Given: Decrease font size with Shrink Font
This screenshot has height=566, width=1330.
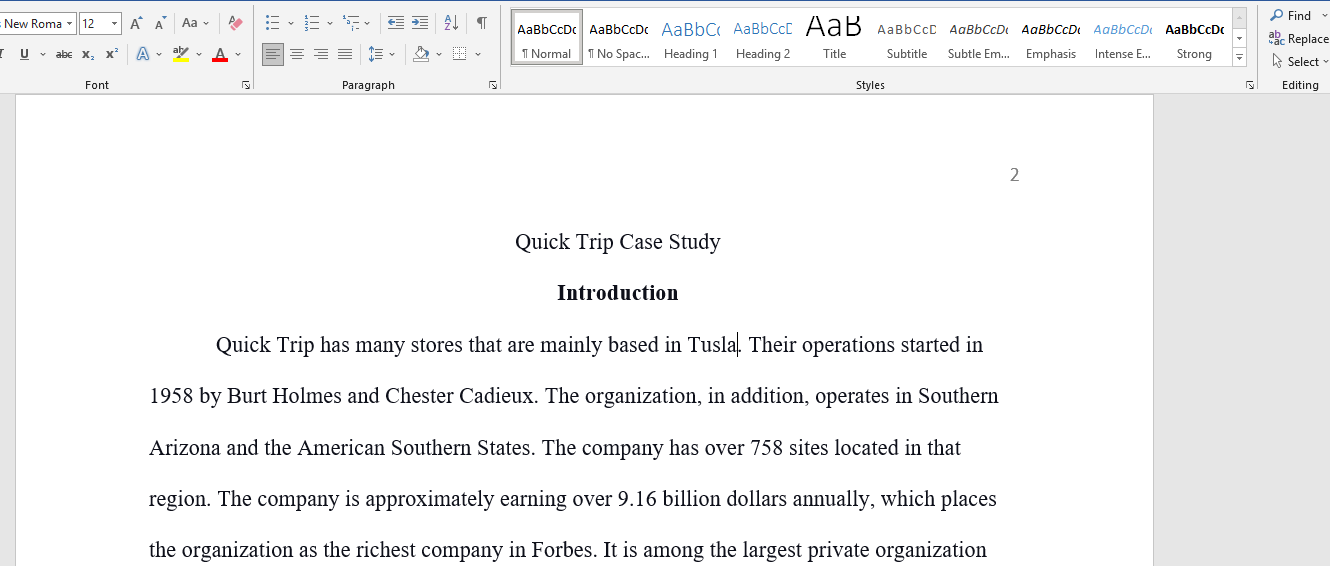Looking at the screenshot, I should point(160,23).
